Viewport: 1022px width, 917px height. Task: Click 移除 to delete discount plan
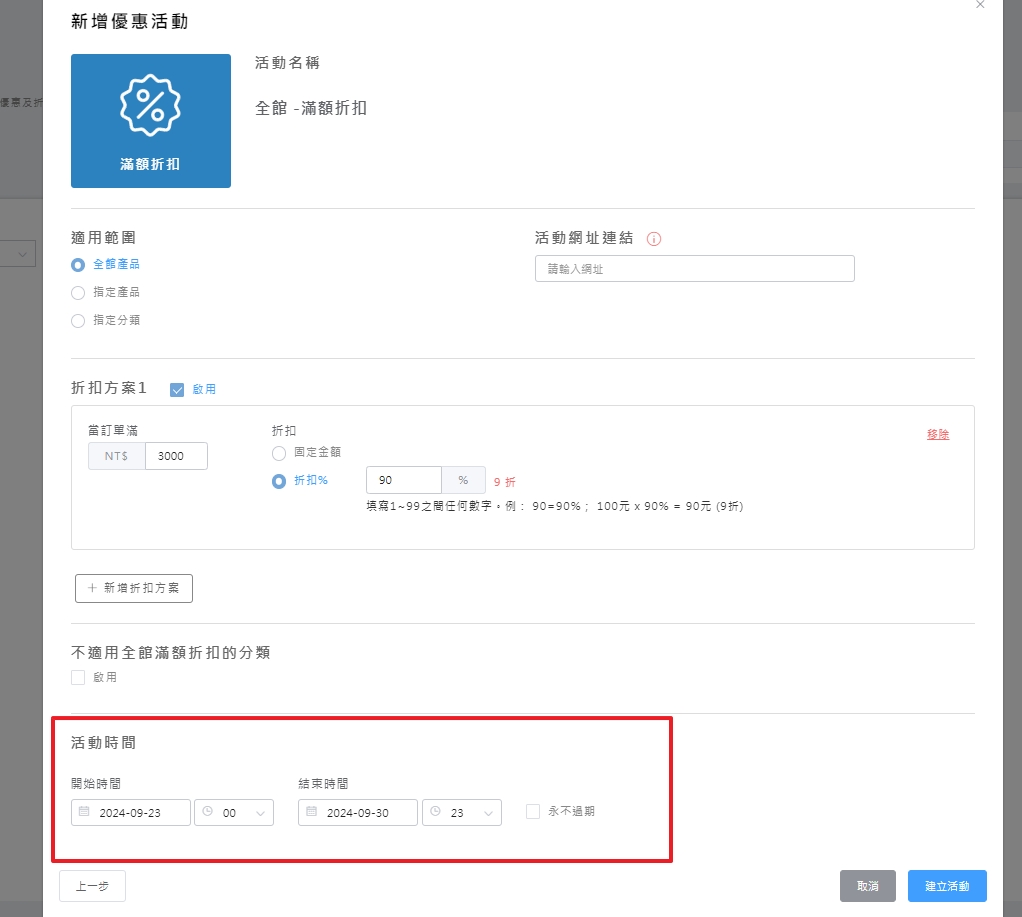pyautogui.click(x=937, y=435)
